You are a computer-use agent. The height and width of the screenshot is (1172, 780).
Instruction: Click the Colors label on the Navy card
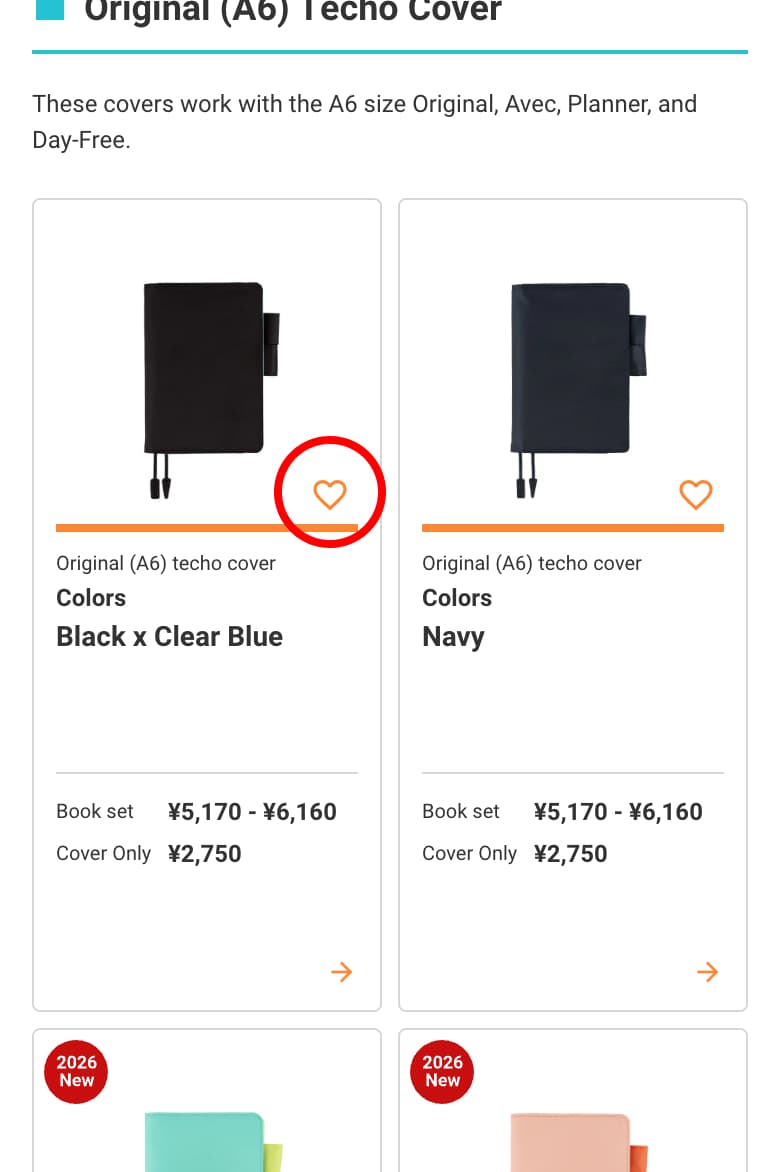[x=457, y=598]
